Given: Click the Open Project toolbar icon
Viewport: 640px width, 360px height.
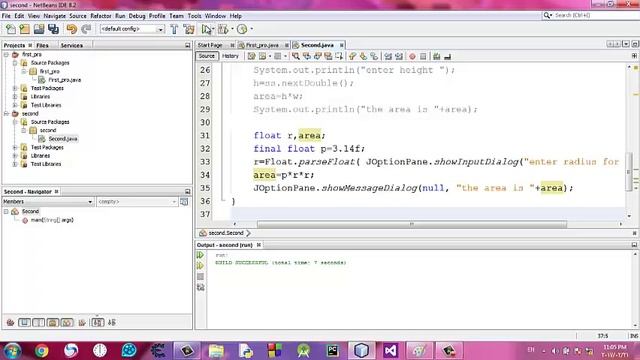Looking at the screenshot, I should [39, 29].
